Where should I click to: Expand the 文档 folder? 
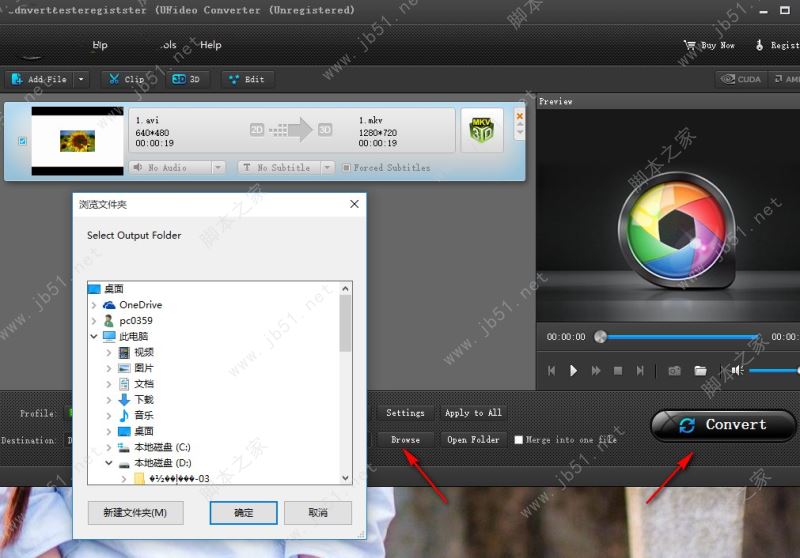click(x=109, y=384)
